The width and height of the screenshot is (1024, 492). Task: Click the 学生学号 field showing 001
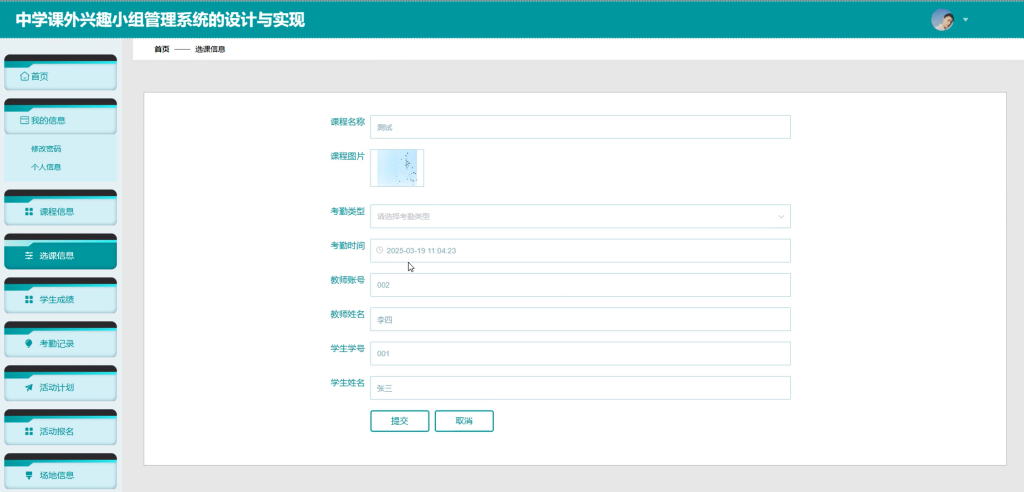(x=581, y=353)
